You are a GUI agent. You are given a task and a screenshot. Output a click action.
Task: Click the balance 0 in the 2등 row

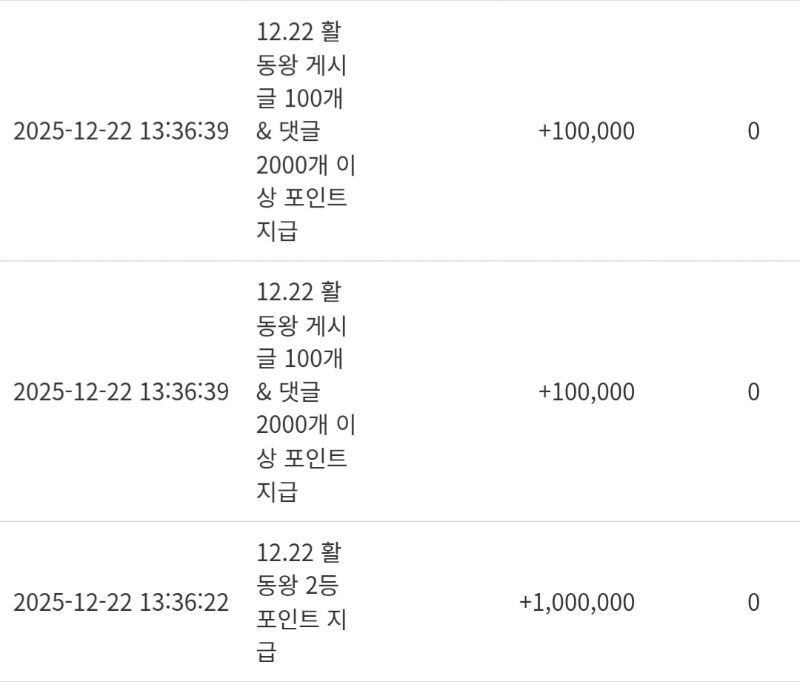point(753,603)
